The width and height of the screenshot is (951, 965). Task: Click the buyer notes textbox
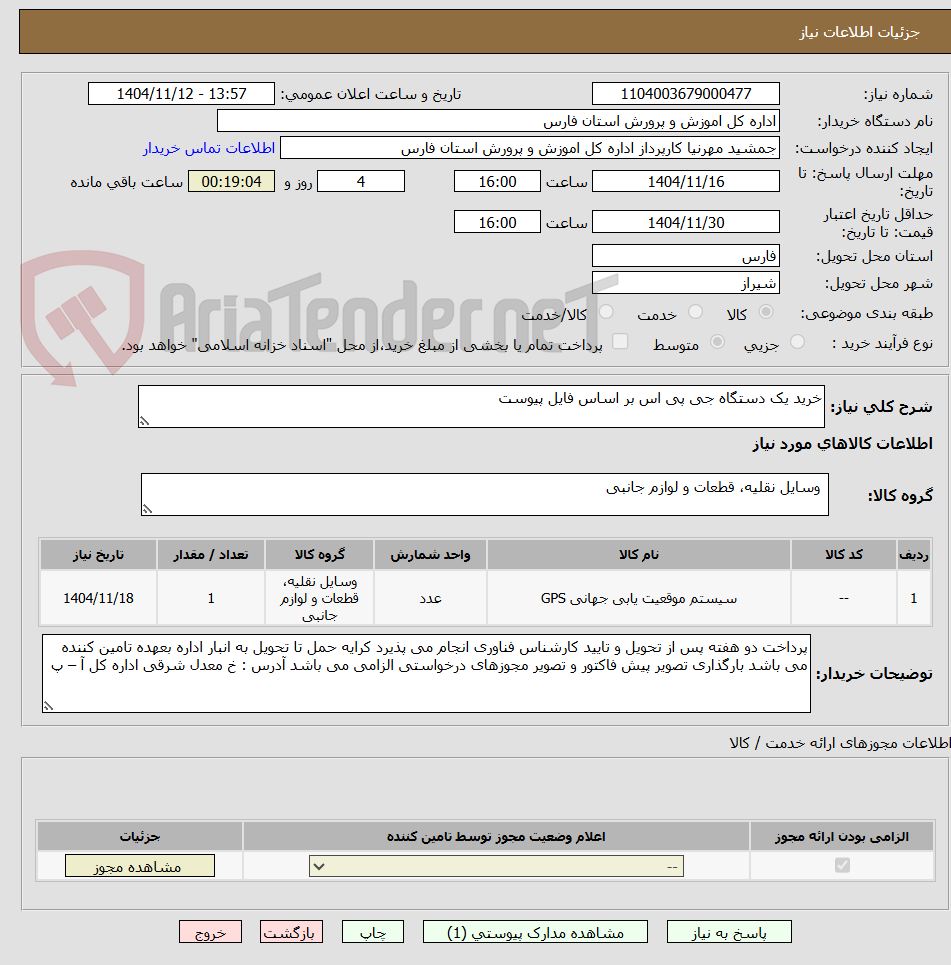(426, 673)
